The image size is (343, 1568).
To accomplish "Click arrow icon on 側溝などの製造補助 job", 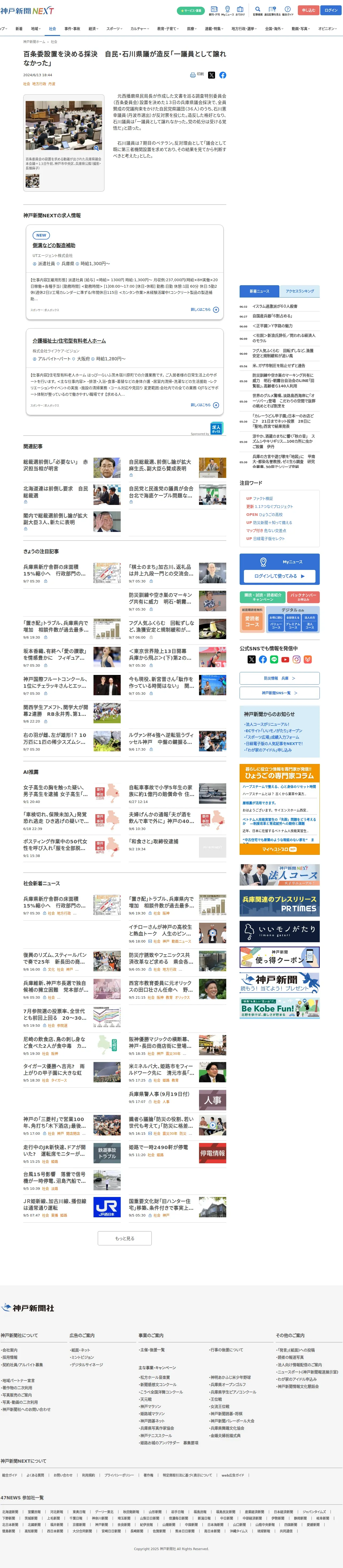I will coord(216,310).
